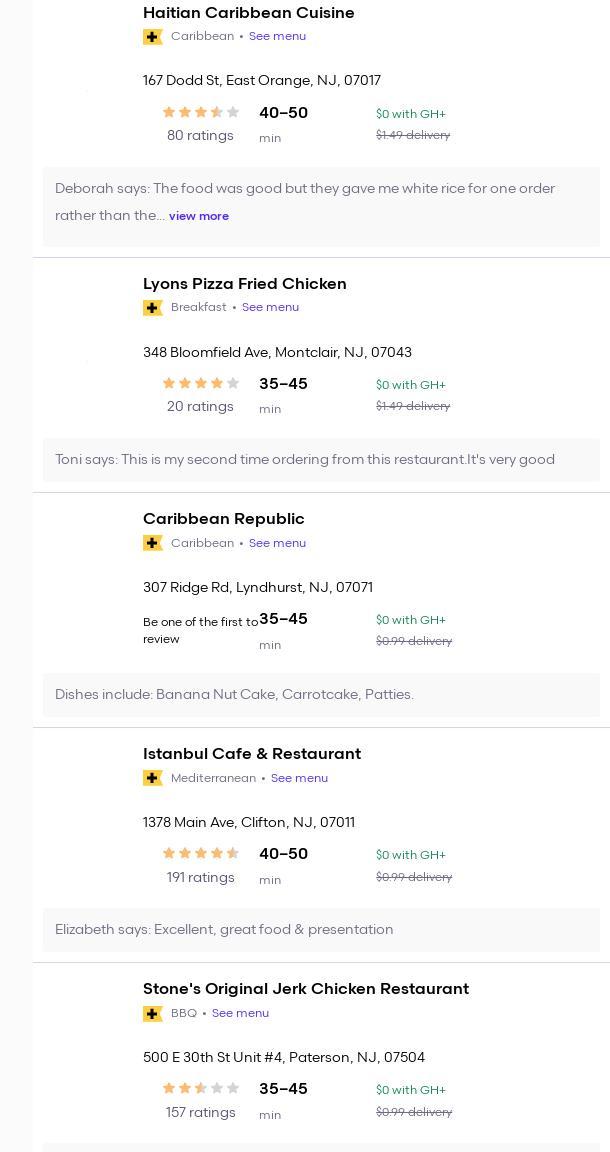Select Caribbean Republic restaurant name
Screen dimensions: 610x1152
coord(223,519)
